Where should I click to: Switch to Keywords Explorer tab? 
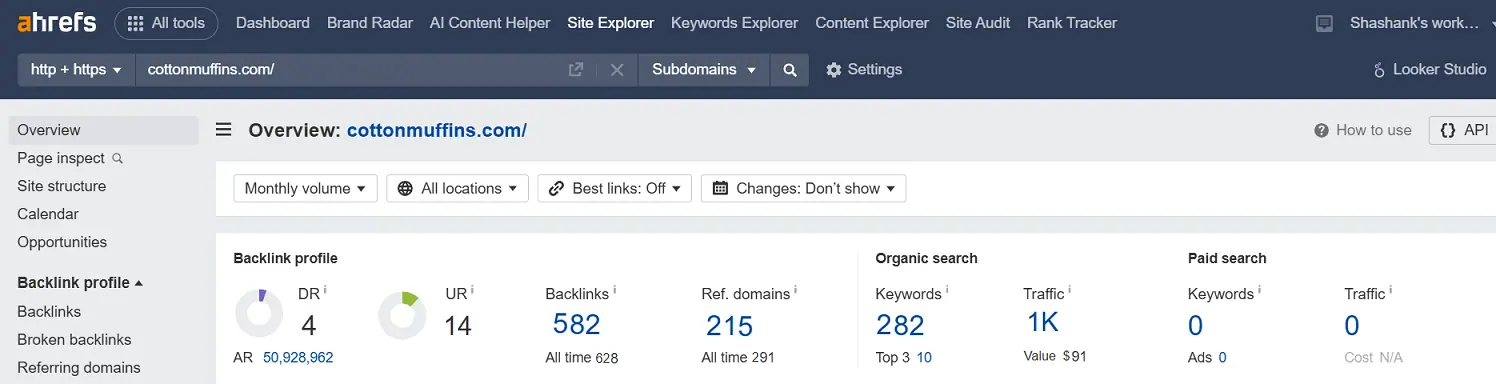[x=735, y=23]
